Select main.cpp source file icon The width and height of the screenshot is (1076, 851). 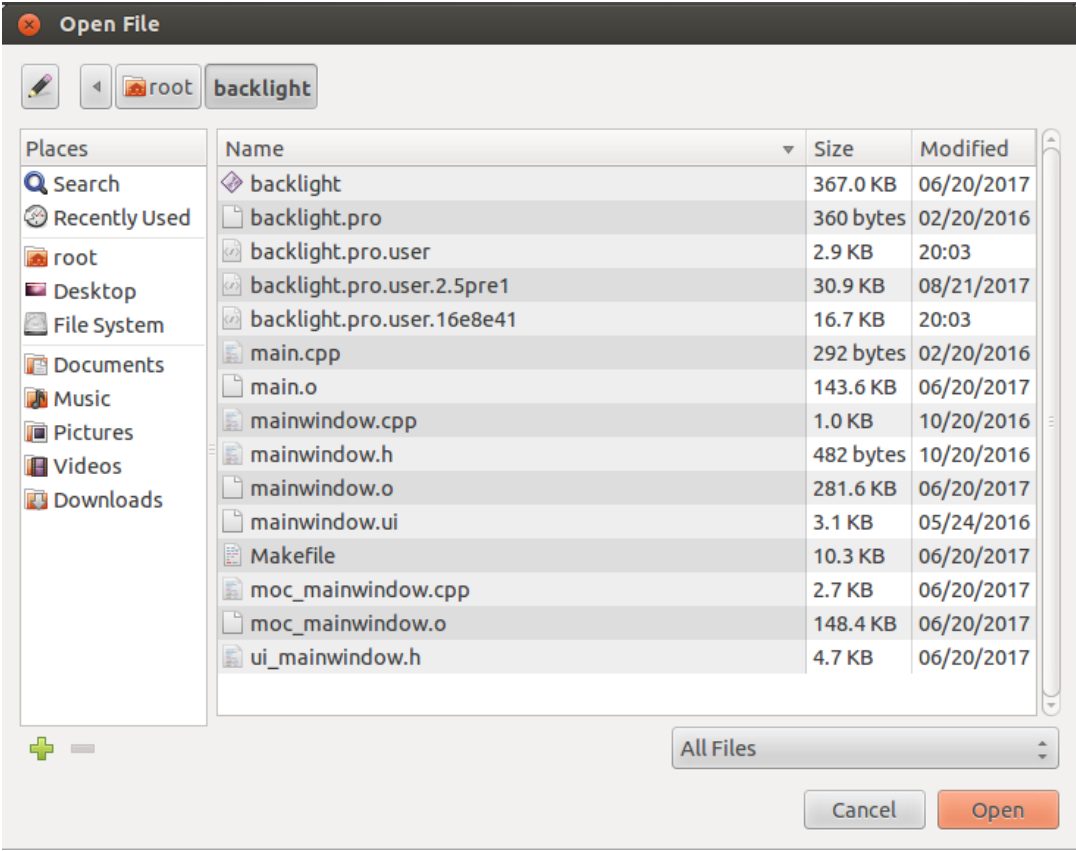[232, 353]
